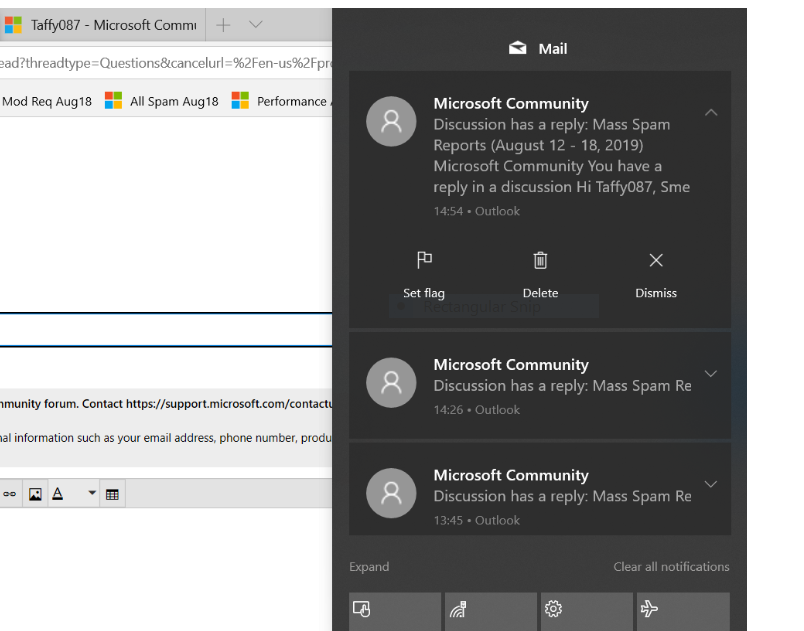The image size is (804, 631).
Task: Click the avatar of the 14:26 notification
Action: coord(391,382)
